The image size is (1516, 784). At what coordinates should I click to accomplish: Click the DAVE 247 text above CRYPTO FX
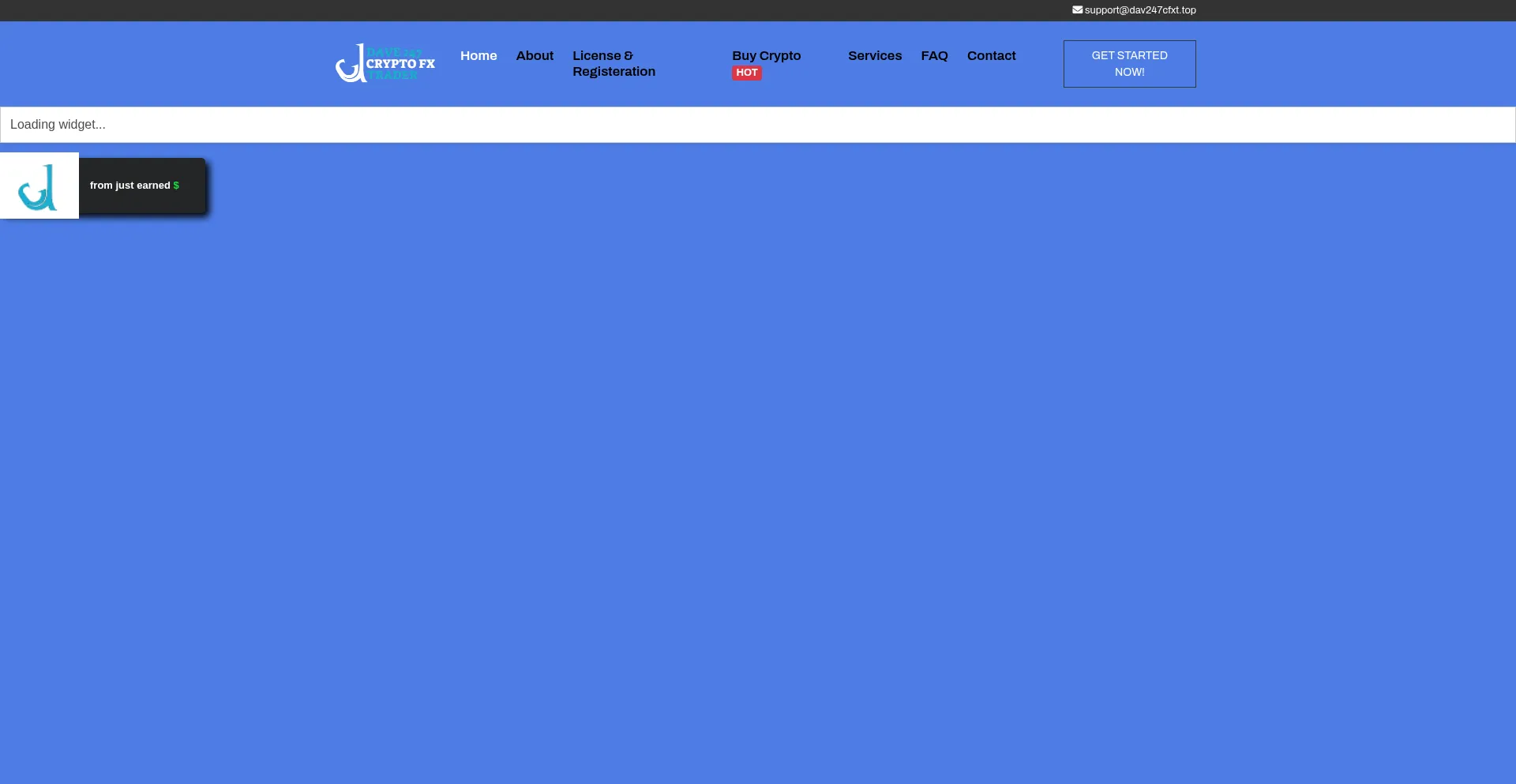tap(394, 52)
